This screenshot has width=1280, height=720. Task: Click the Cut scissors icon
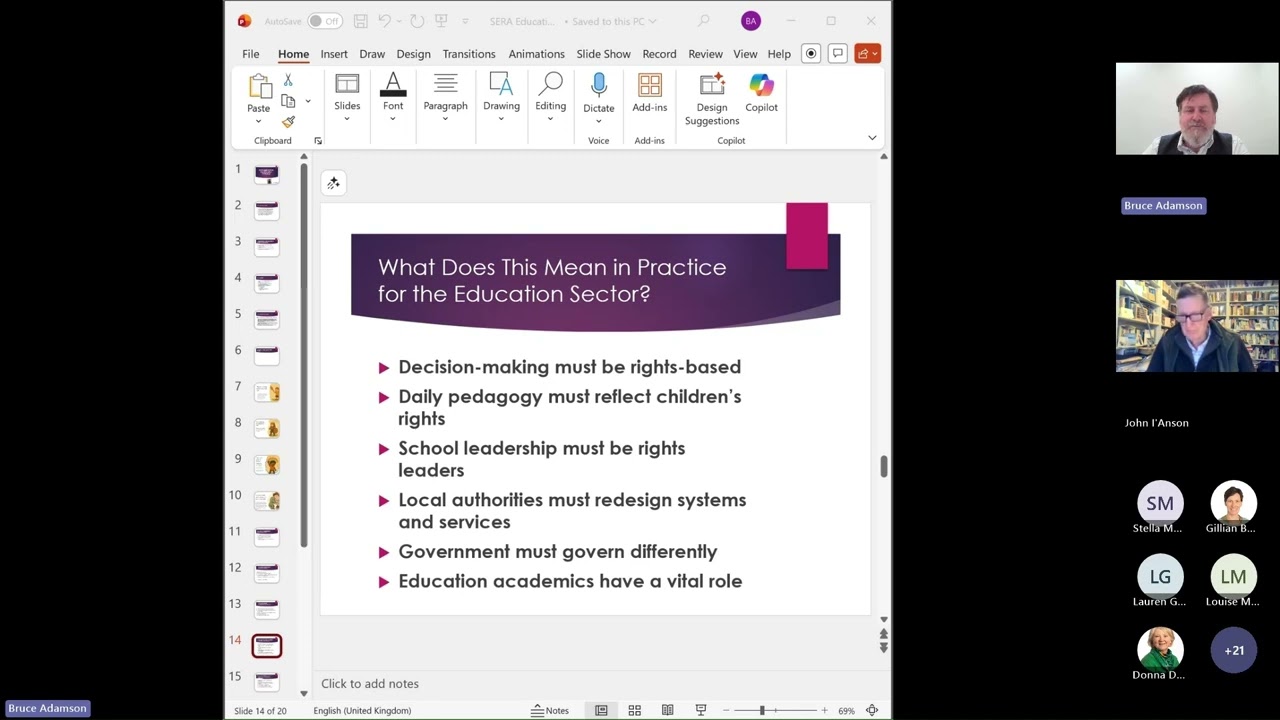pos(288,80)
